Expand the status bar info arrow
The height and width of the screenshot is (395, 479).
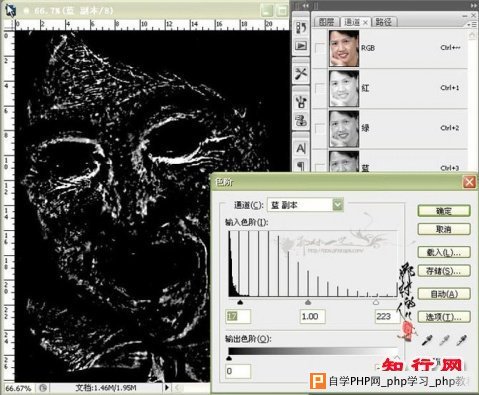click(167, 387)
